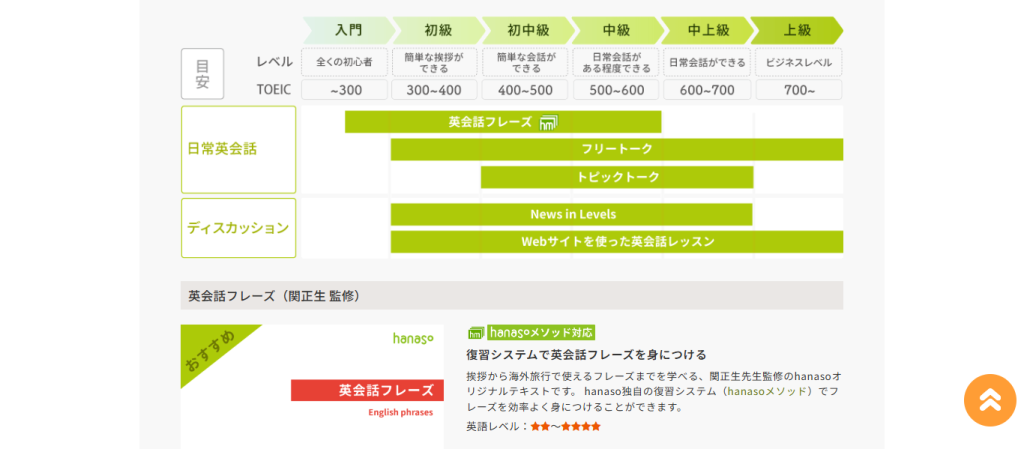
Task: Click the hanaso logo on the thumbnail
Action: [413, 338]
